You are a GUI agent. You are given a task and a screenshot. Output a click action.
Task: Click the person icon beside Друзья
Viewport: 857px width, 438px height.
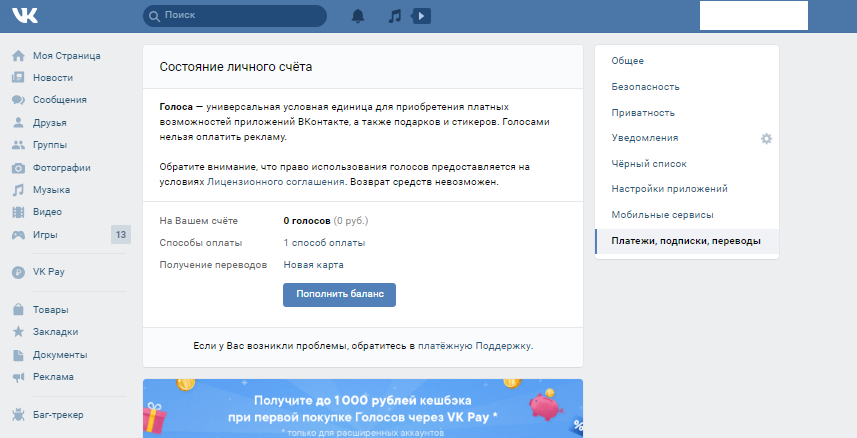18,122
